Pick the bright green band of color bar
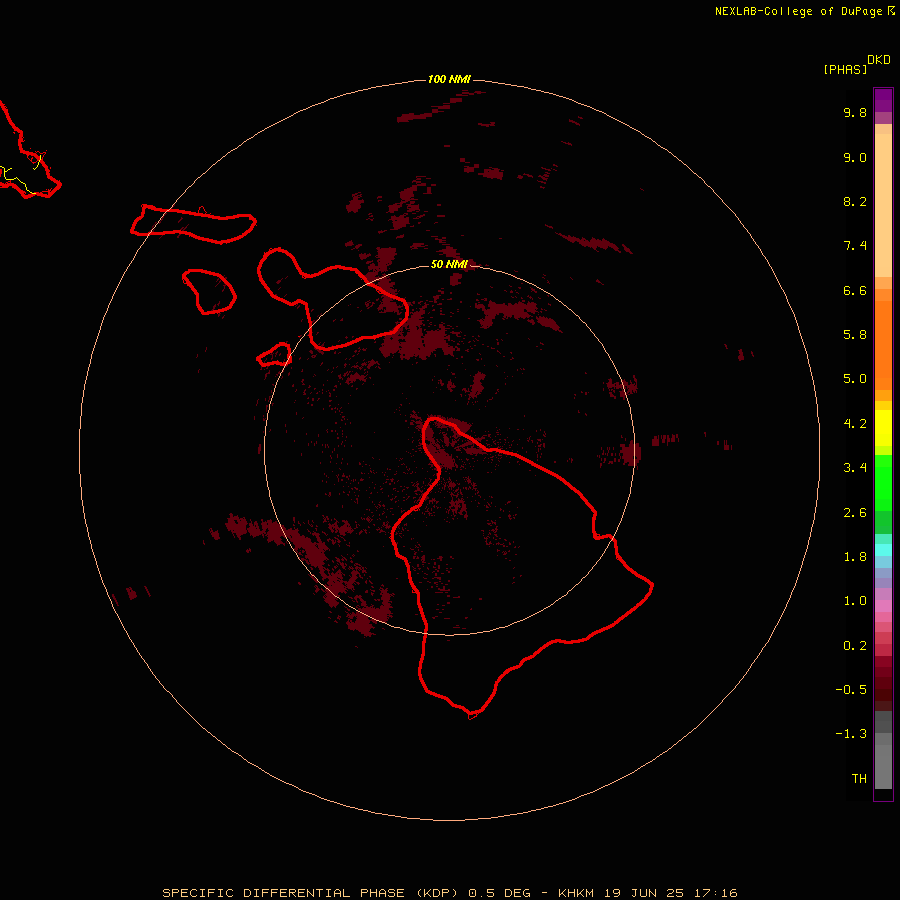 [883, 482]
